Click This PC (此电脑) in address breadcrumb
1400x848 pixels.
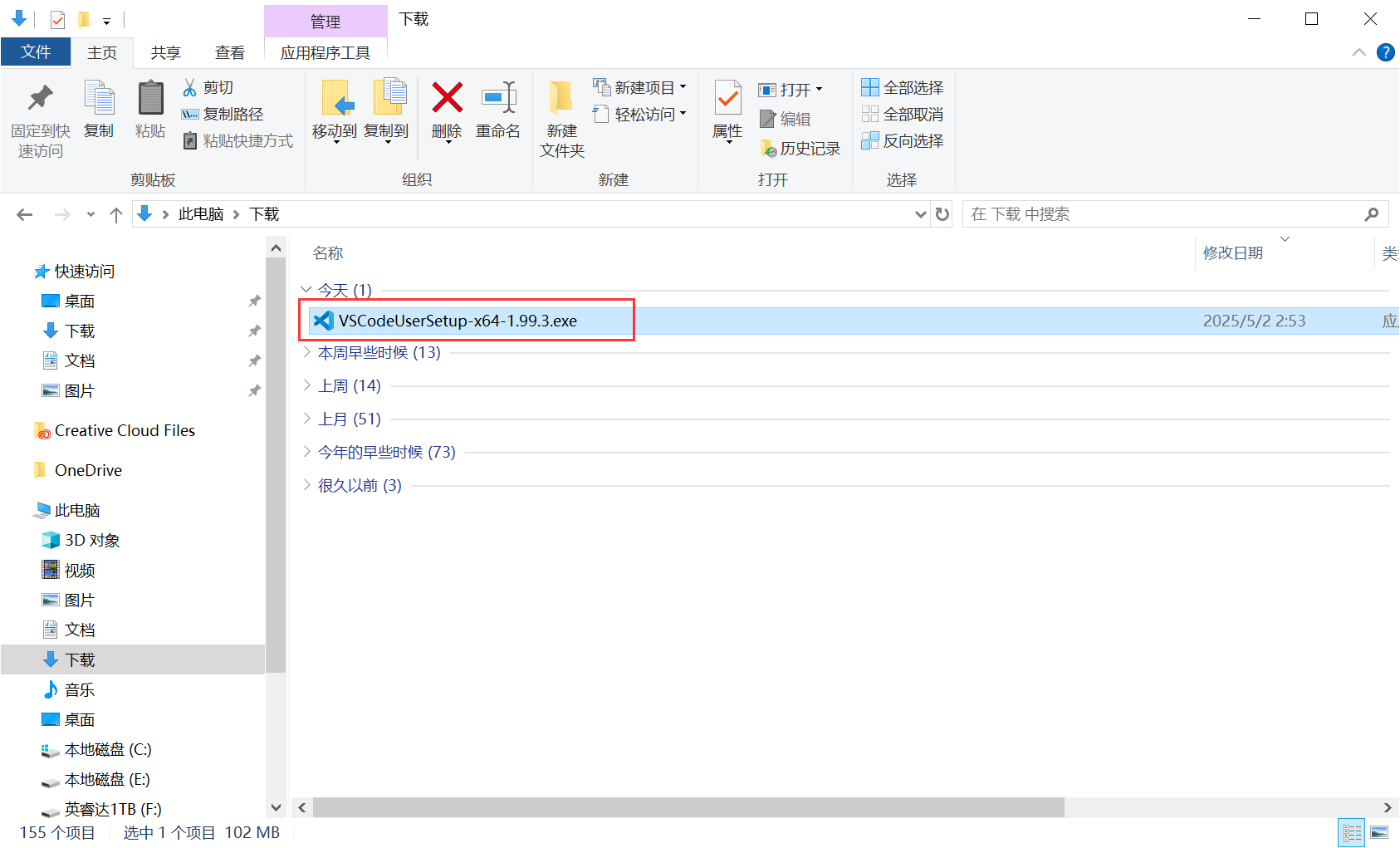(201, 214)
